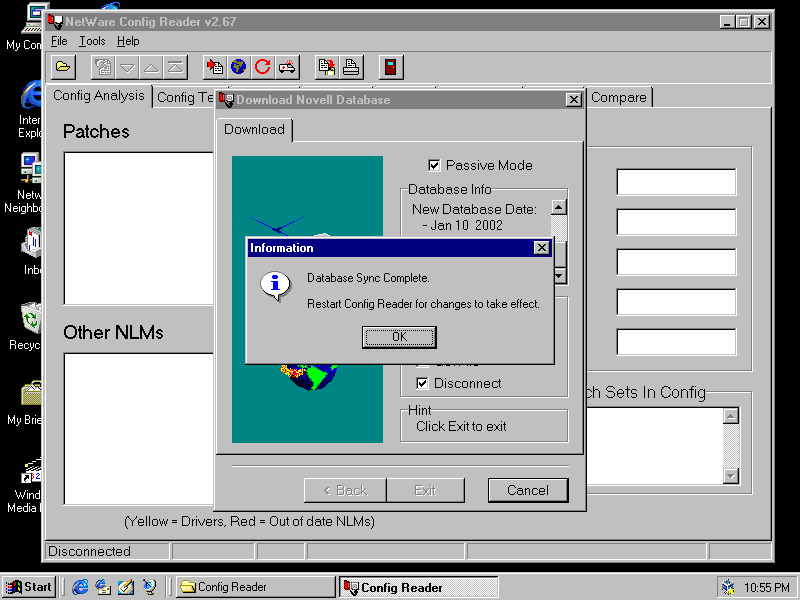The image size is (800, 600).
Task: Click the 10:55 PM taskbar clock
Action: (767, 587)
